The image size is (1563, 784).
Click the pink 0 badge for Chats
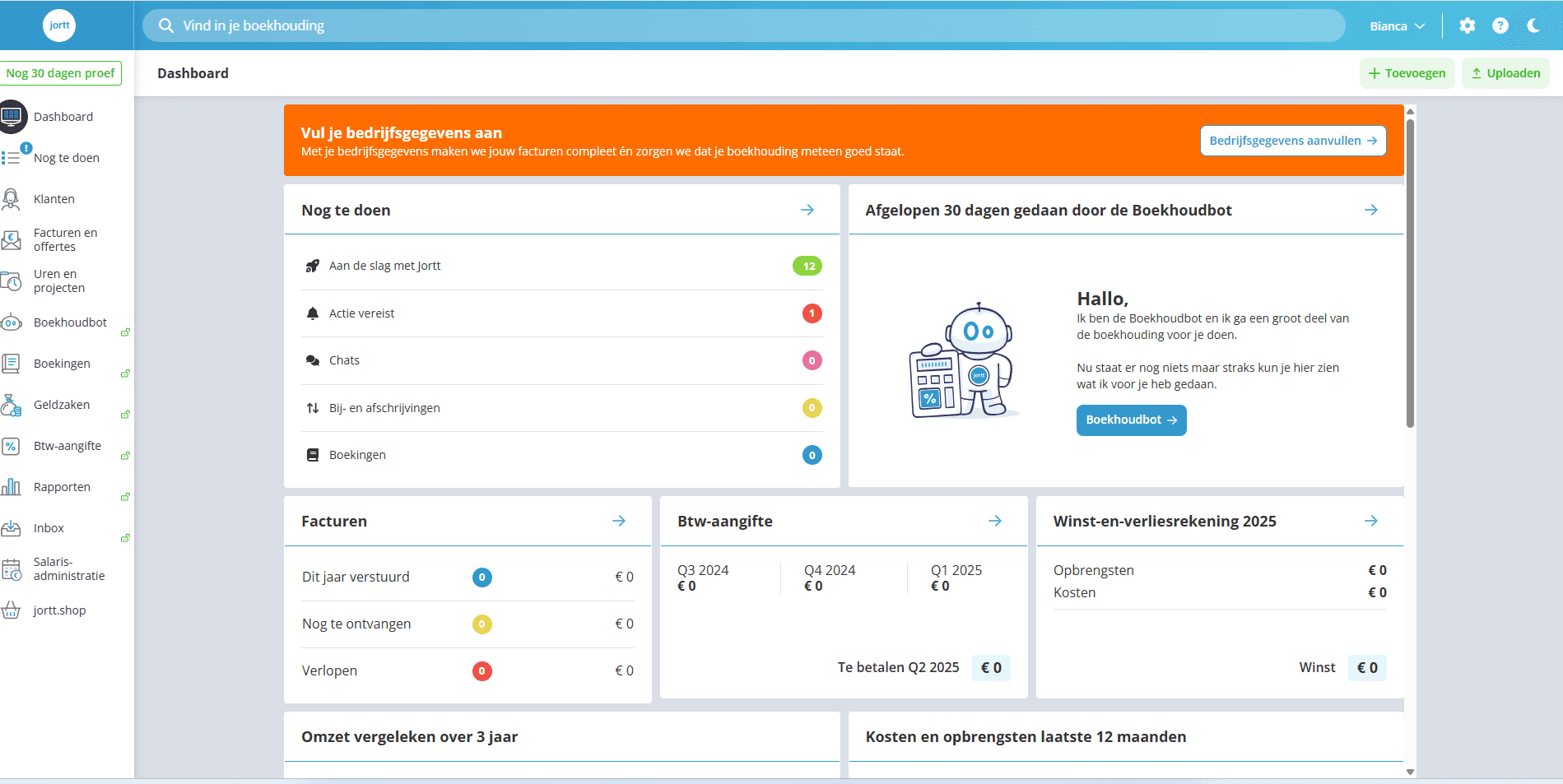point(812,360)
